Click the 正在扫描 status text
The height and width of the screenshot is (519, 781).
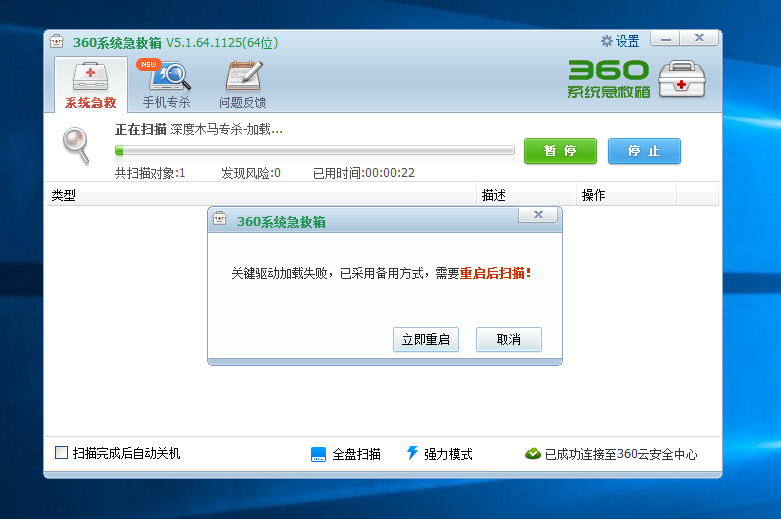click(x=140, y=130)
